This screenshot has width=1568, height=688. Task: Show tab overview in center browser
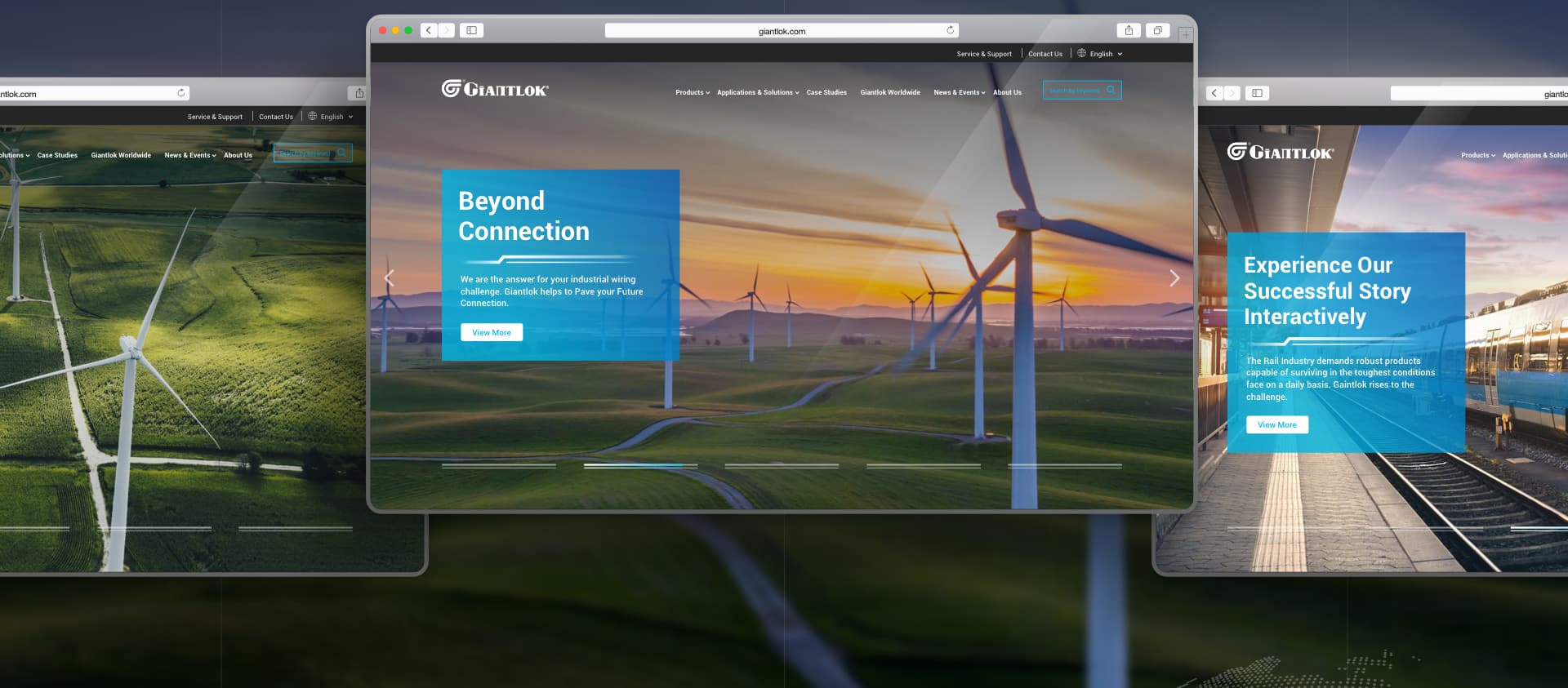(x=1157, y=30)
